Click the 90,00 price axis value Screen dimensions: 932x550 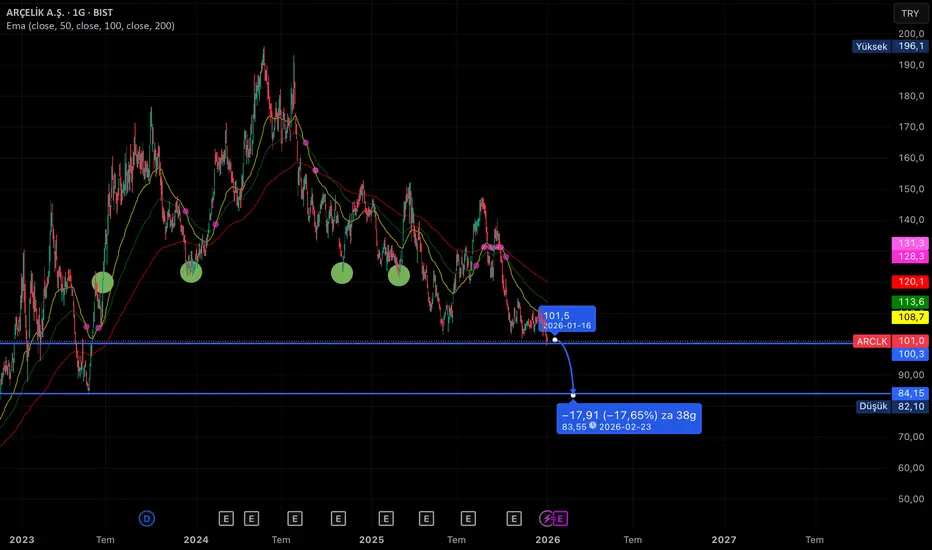tap(911, 375)
